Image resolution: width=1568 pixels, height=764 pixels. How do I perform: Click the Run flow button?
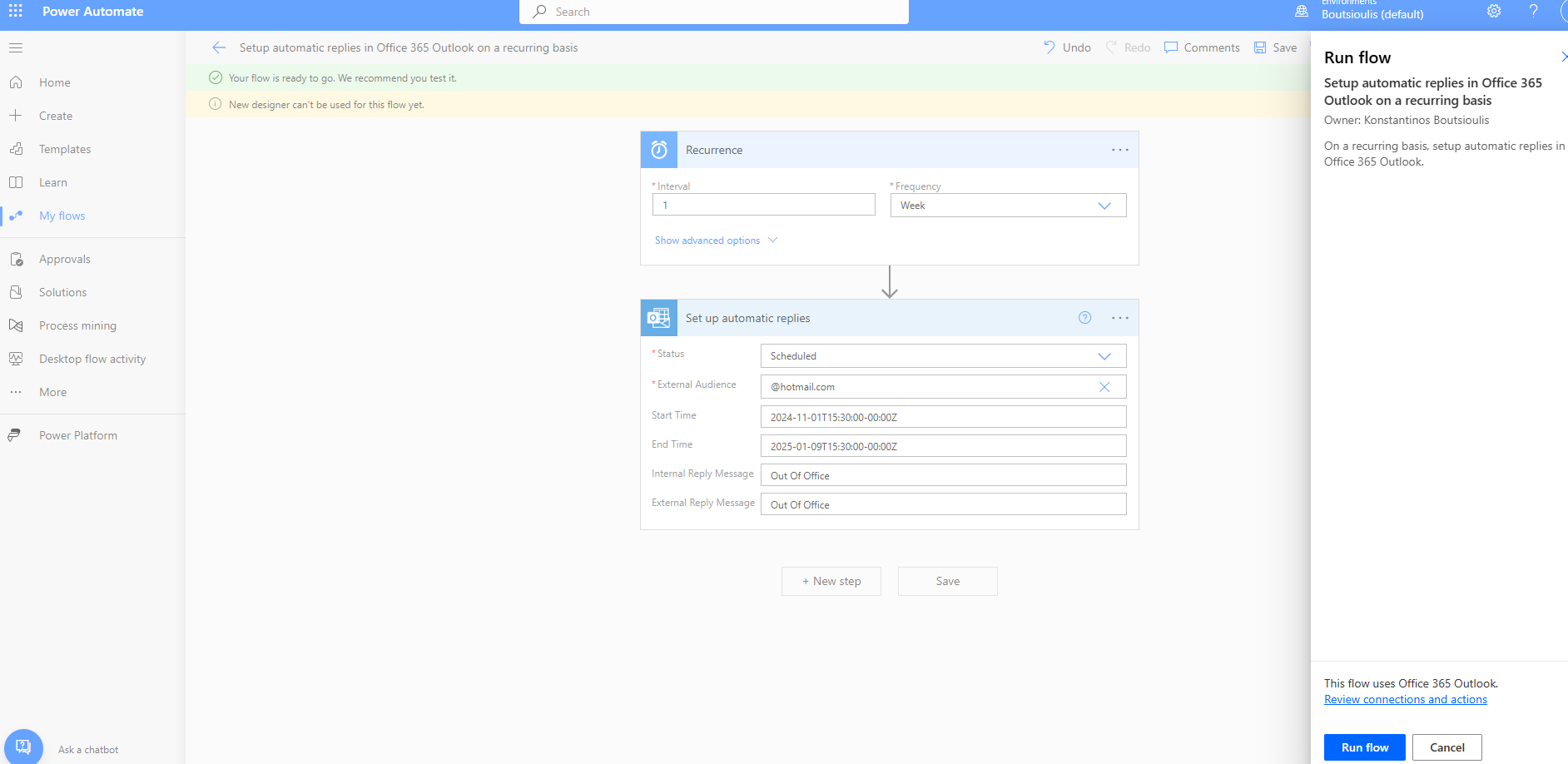(1365, 747)
